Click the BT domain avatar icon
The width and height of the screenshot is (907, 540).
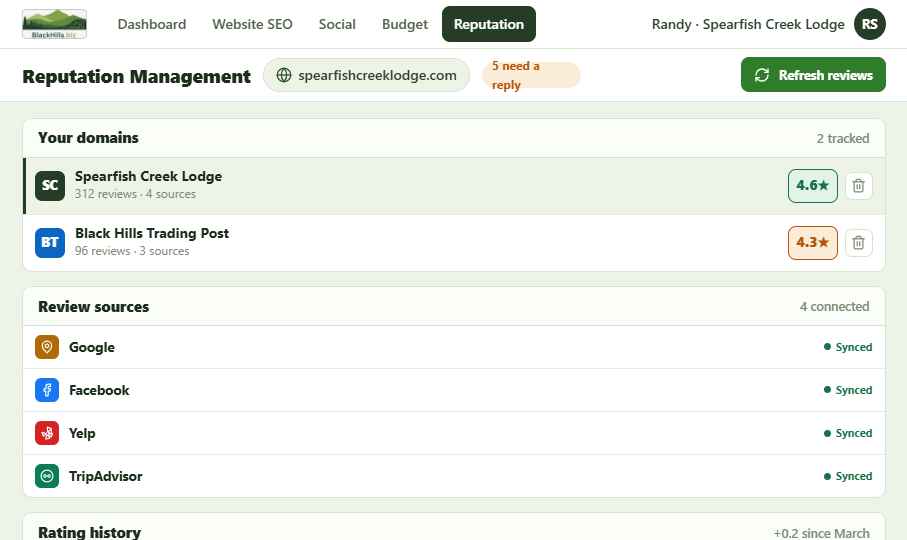pyautogui.click(x=50, y=242)
